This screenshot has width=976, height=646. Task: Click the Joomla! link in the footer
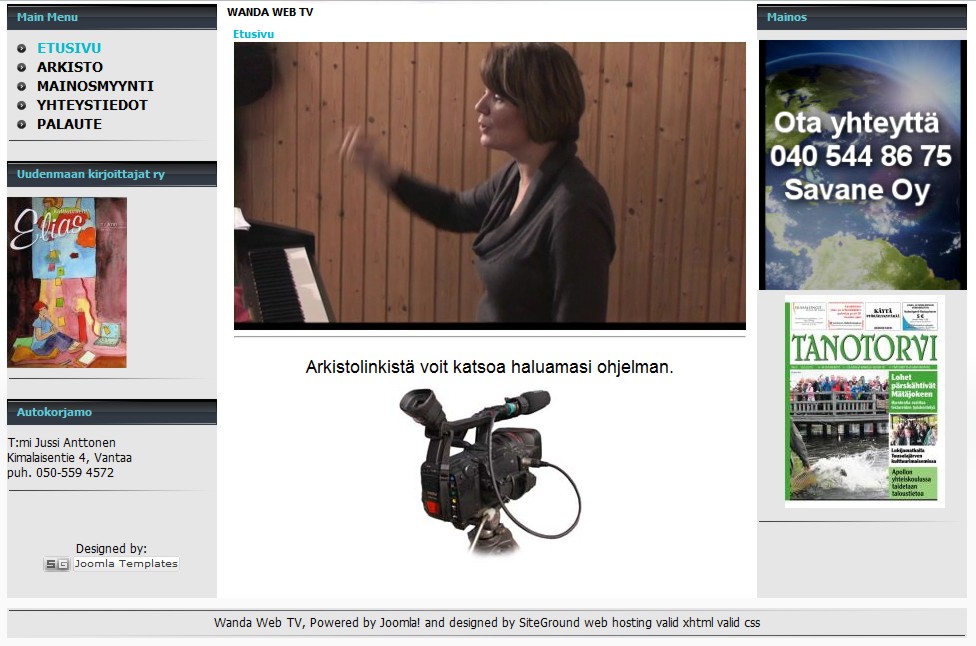pos(400,622)
